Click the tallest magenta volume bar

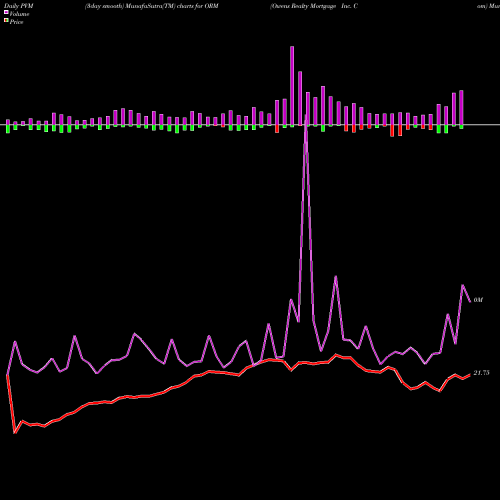(292, 86)
